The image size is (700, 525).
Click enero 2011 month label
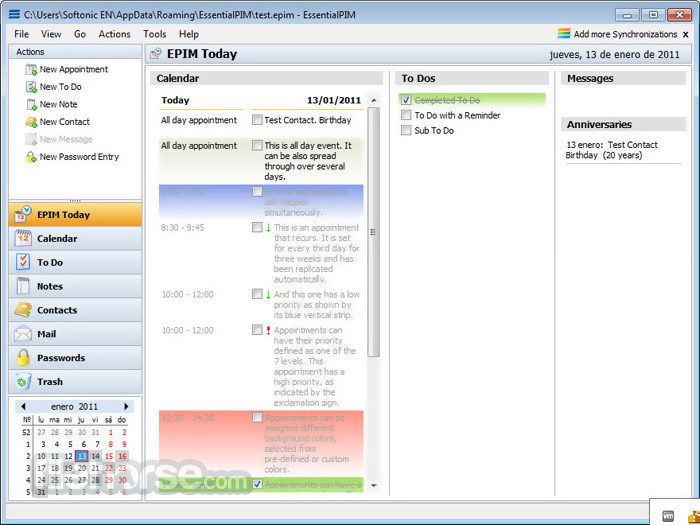point(74,407)
